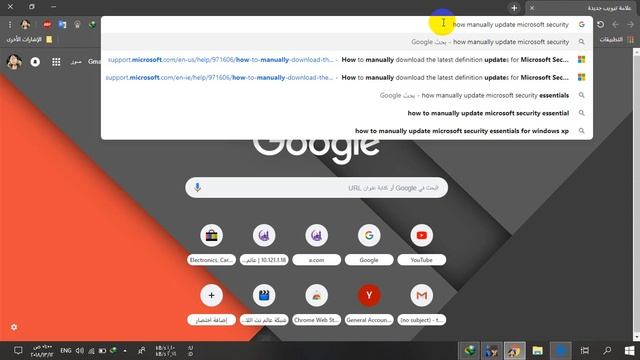Click the taskbar date and time clock
The width and height of the screenshot is (640, 360).
click(x=42, y=351)
